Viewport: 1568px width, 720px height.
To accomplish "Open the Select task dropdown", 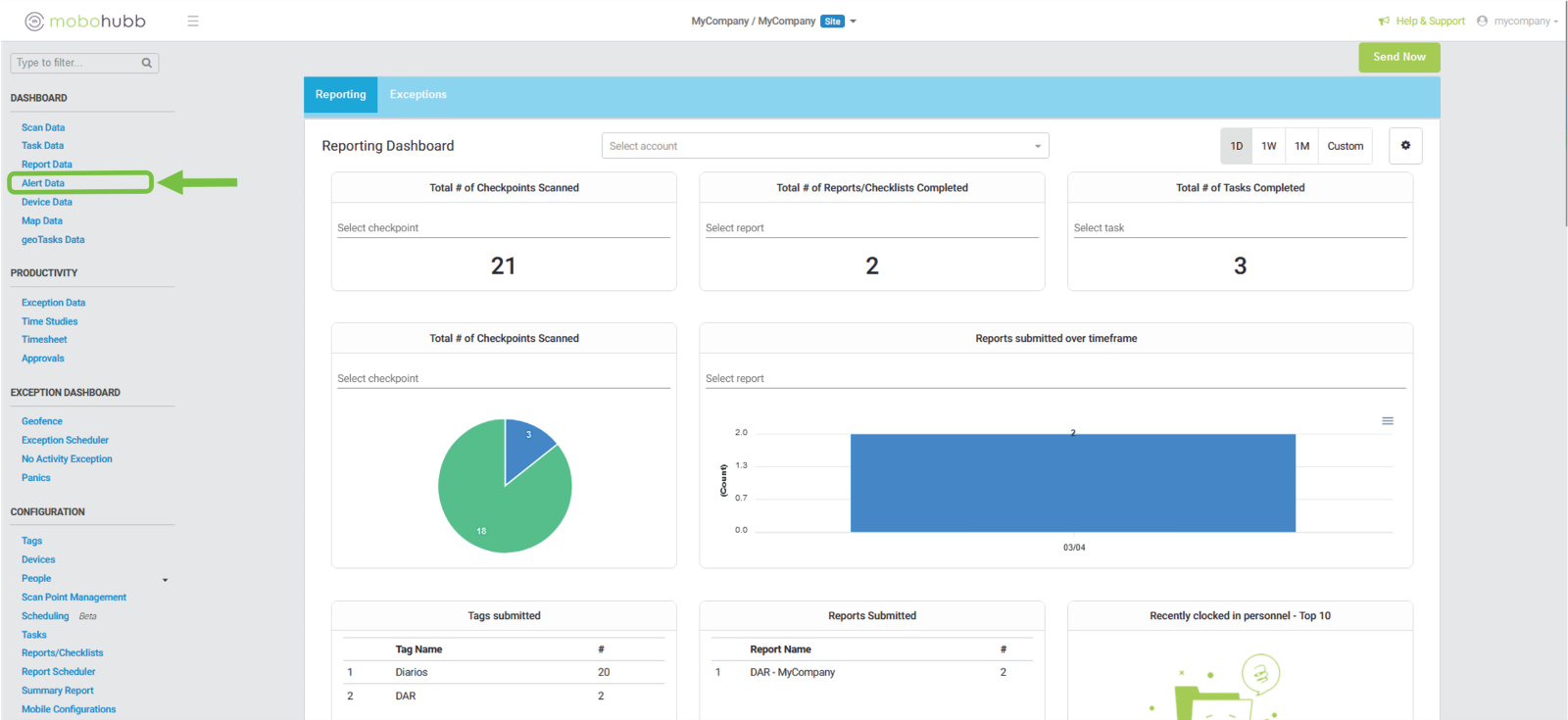I will tap(1240, 227).
